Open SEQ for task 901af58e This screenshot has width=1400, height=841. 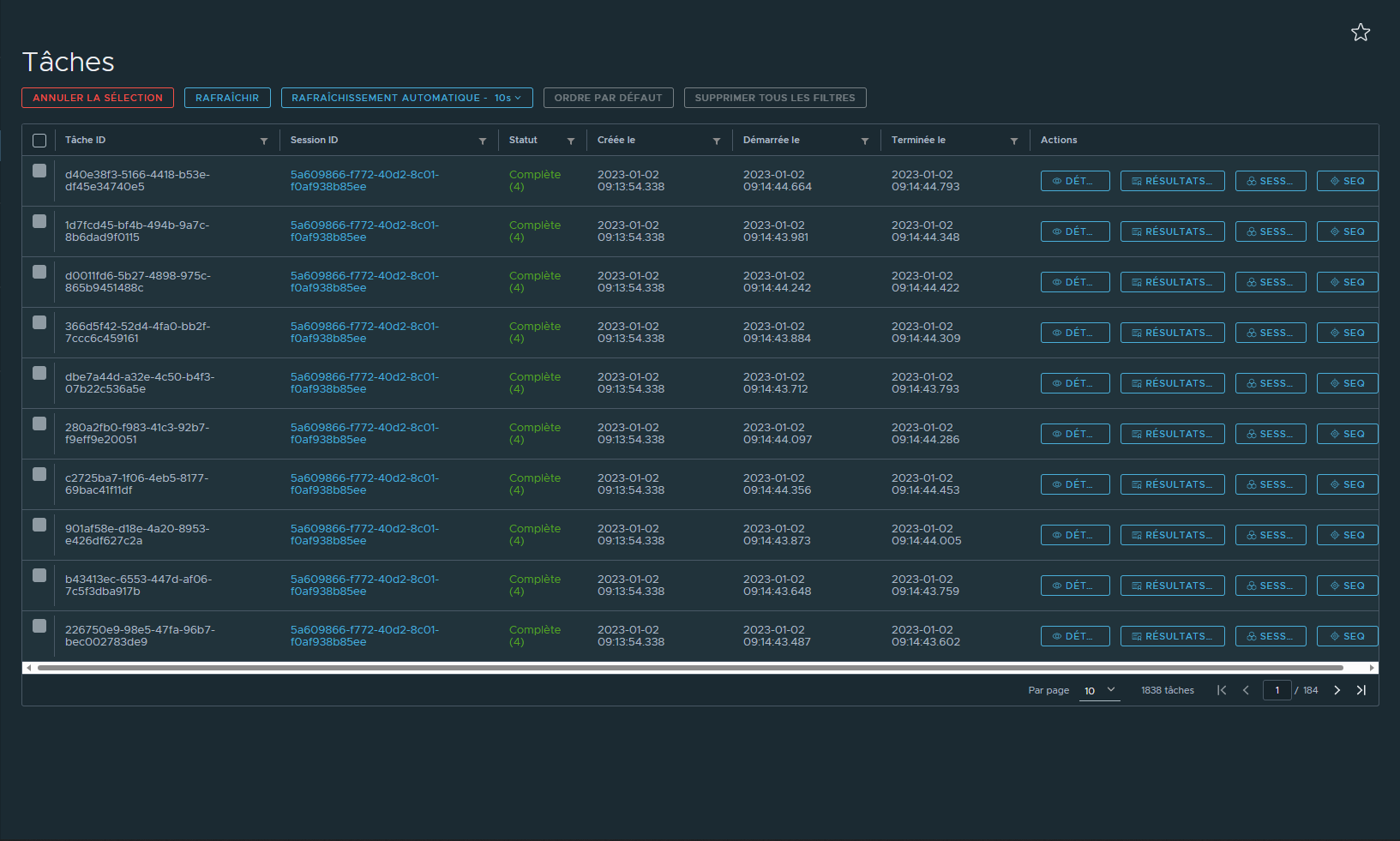tap(1347, 535)
